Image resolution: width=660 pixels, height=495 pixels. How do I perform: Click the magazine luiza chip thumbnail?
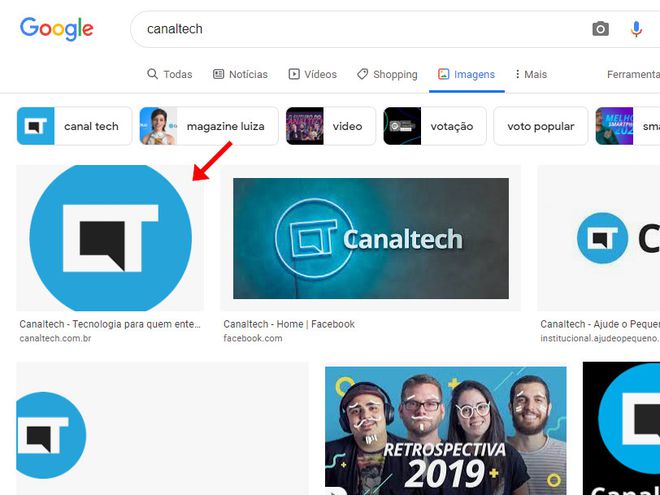tap(158, 126)
